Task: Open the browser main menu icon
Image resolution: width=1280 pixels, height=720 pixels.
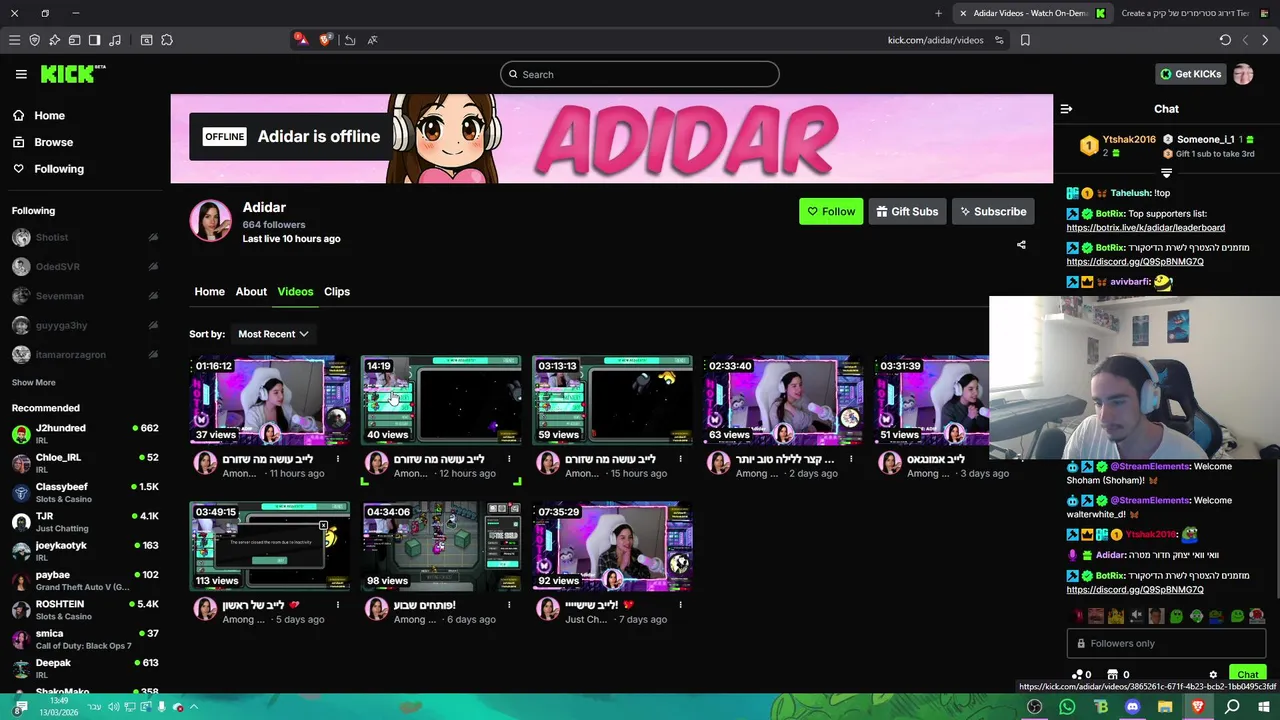Action: pyautogui.click(x=14, y=40)
